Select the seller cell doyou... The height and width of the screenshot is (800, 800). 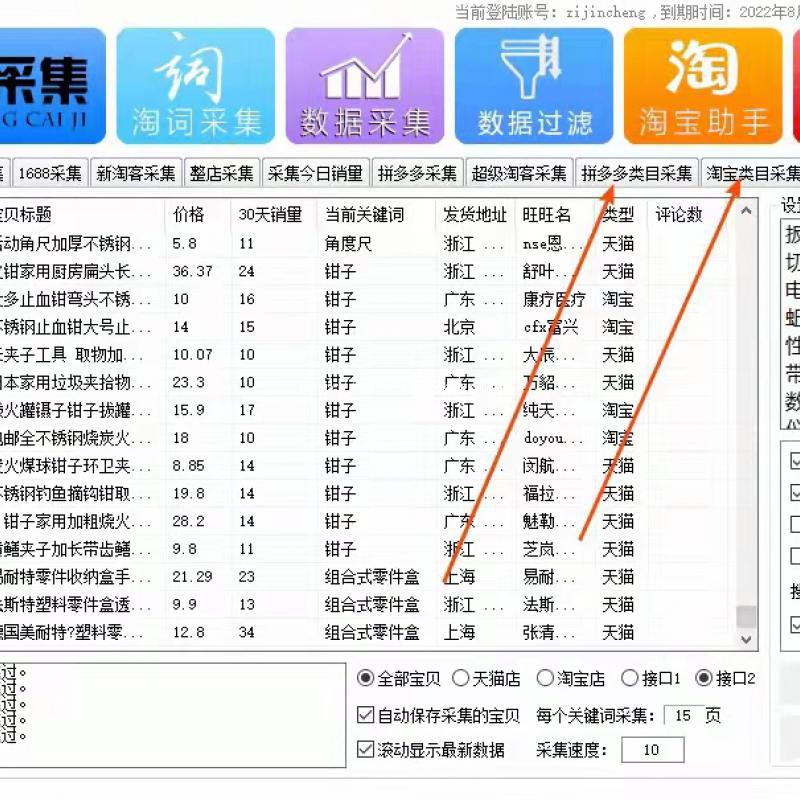point(553,438)
